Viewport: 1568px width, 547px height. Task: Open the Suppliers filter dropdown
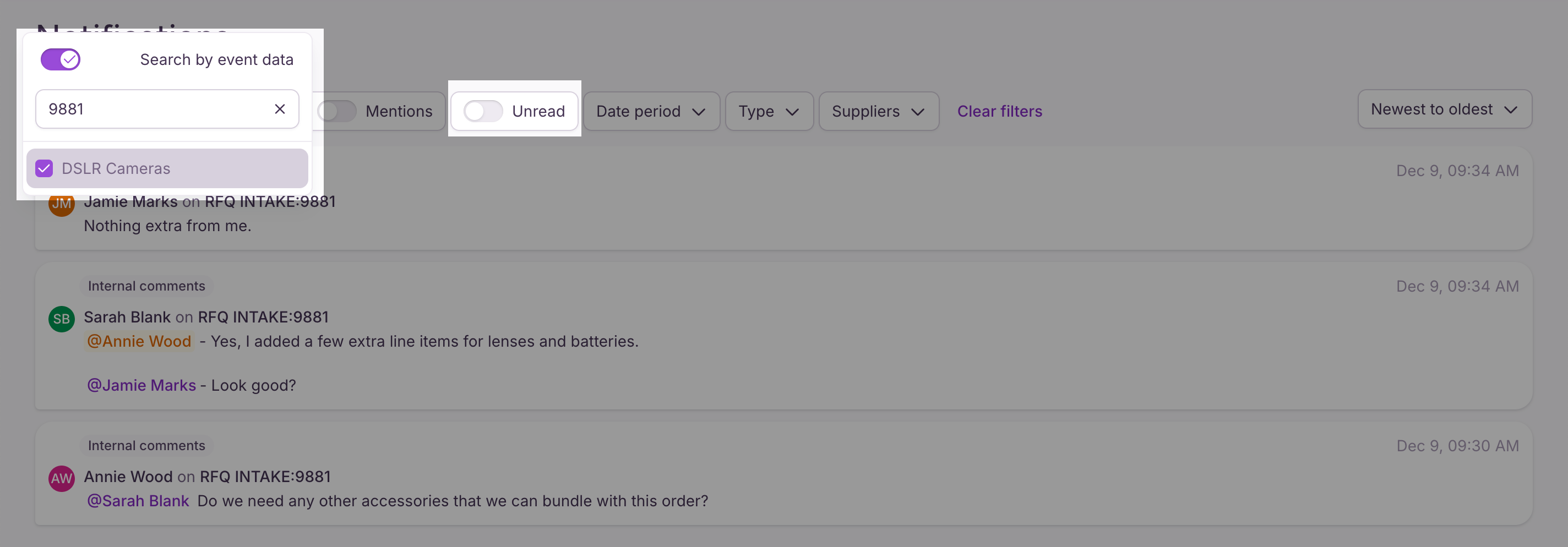pos(878,111)
